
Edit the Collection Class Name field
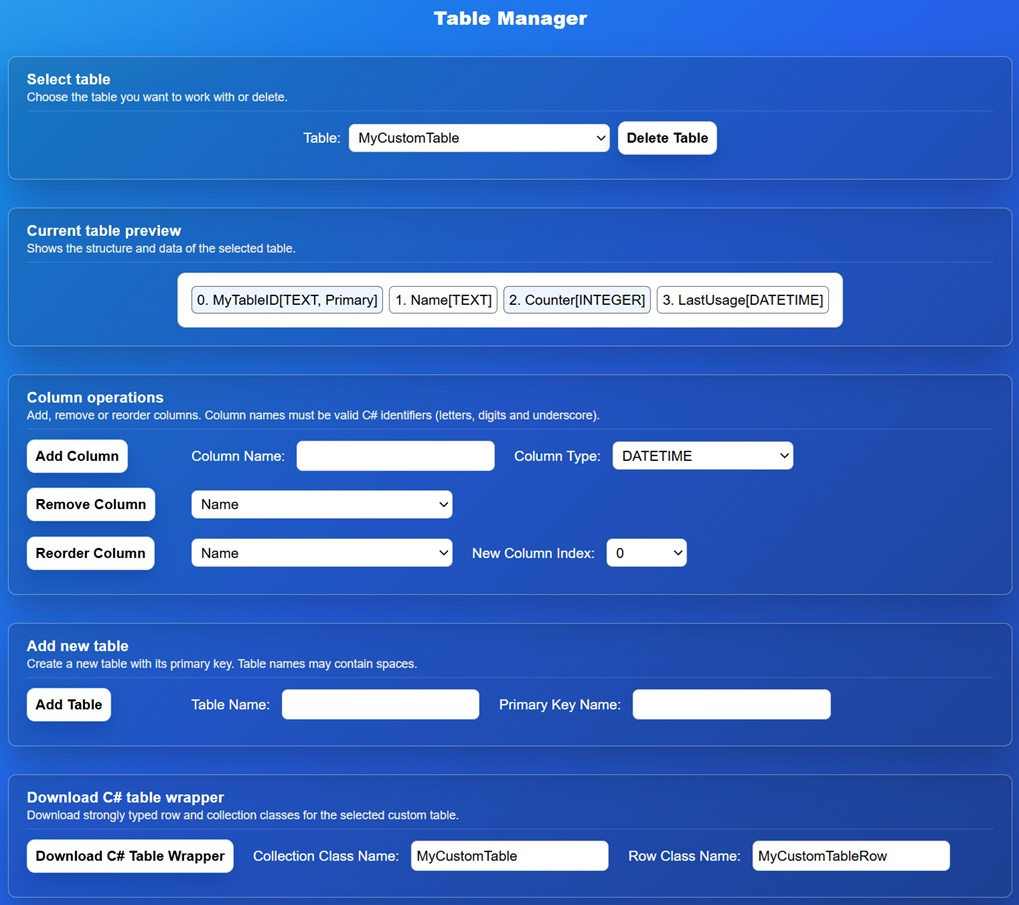pos(510,856)
